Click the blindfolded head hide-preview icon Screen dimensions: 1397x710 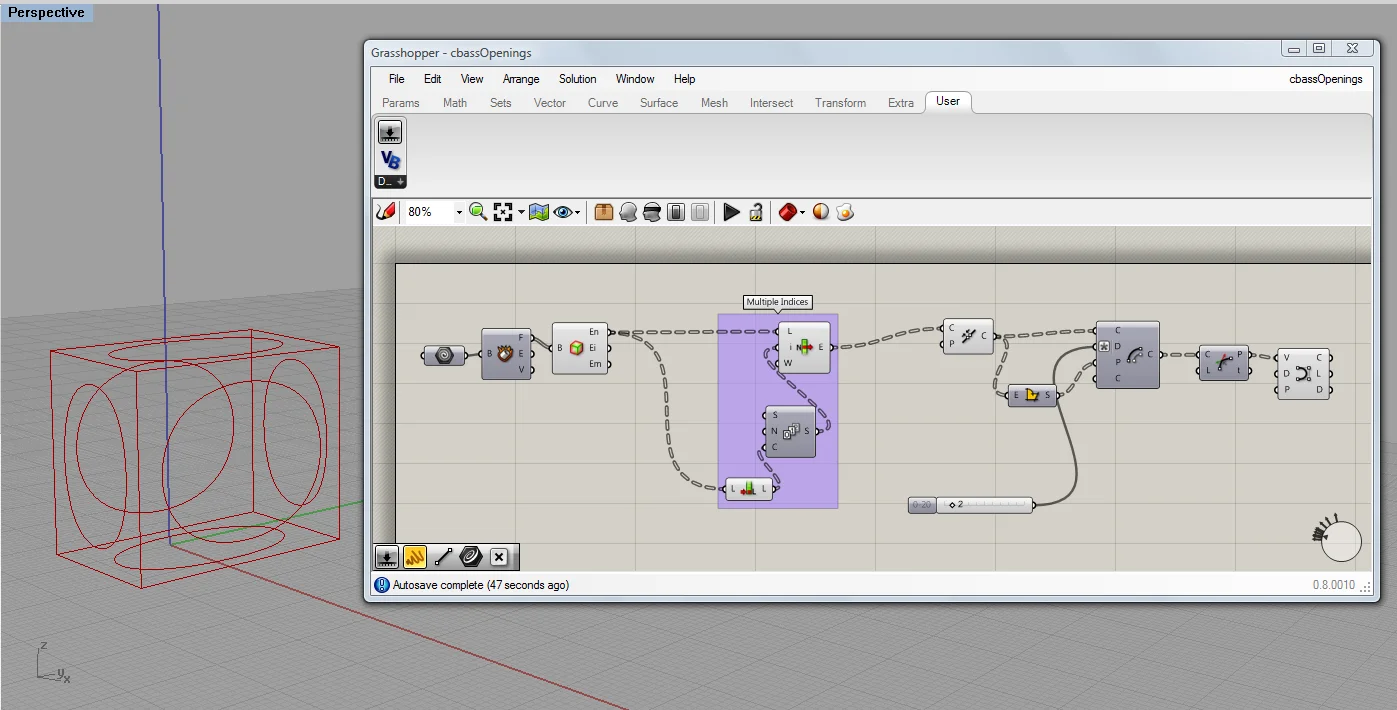(x=652, y=212)
